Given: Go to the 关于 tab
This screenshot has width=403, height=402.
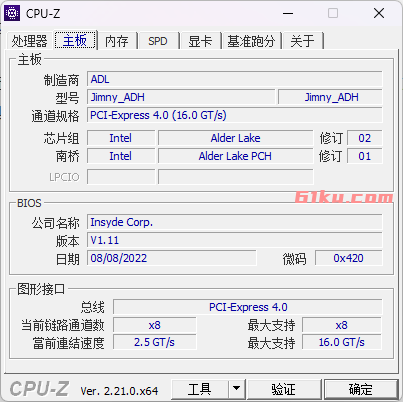Looking at the screenshot, I should 302,41.
